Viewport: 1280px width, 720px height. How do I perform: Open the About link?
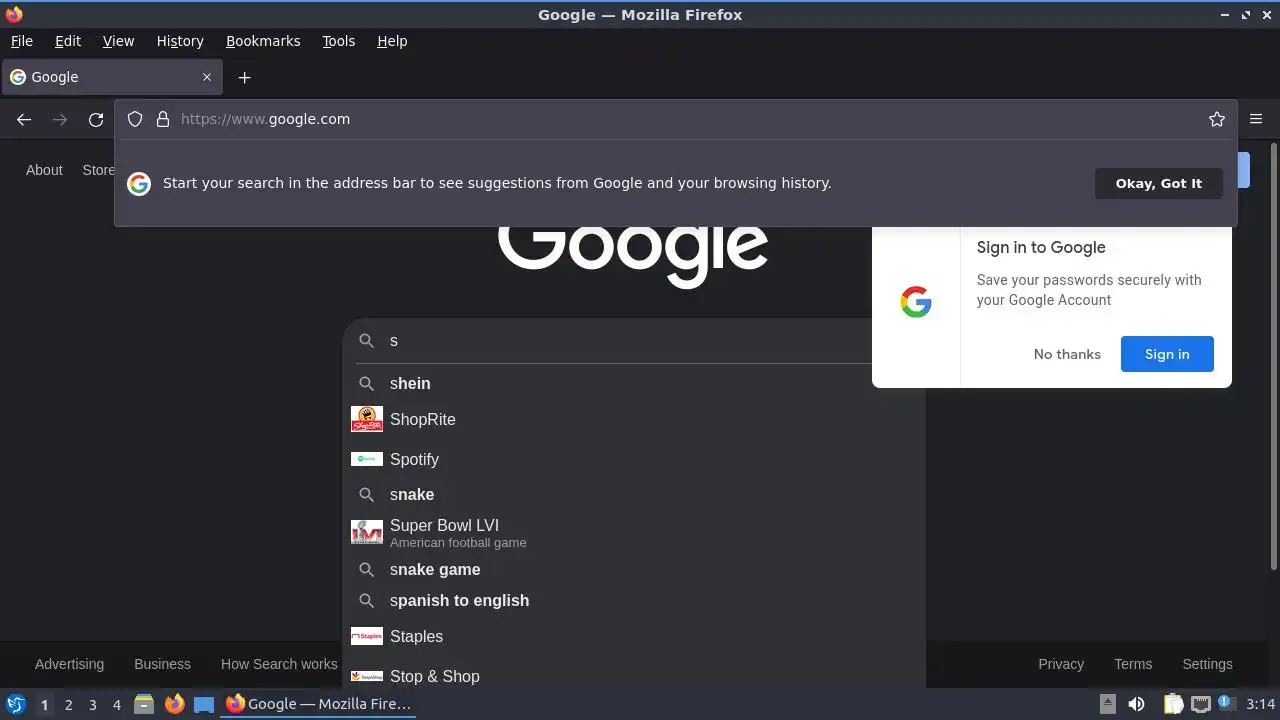coord(44,170)
